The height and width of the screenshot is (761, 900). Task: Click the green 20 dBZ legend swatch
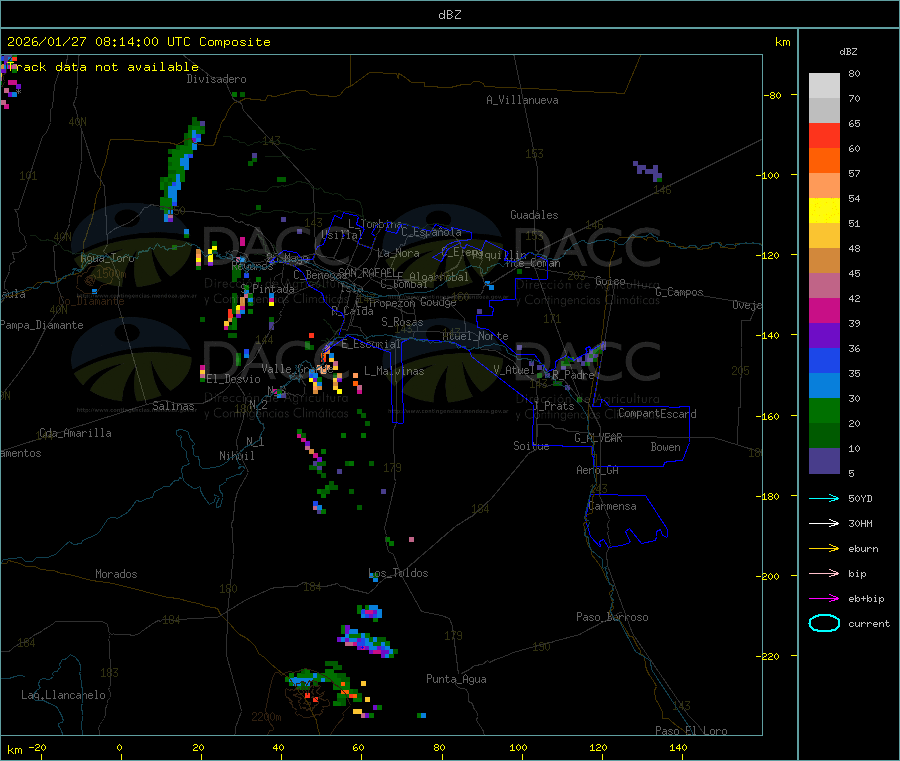tap(824, 410)
